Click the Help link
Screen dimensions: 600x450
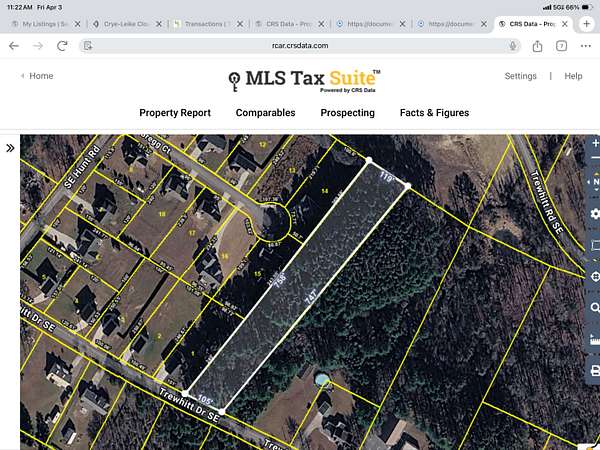tap(573, 76)
